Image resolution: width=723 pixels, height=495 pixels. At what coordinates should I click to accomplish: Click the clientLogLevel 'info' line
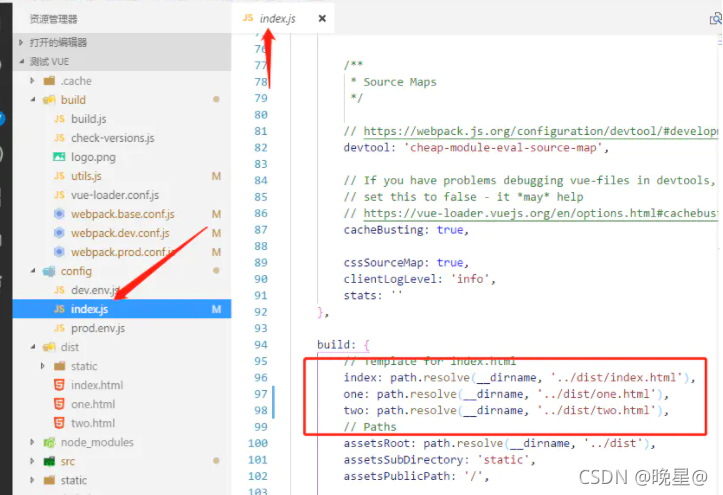420,279
